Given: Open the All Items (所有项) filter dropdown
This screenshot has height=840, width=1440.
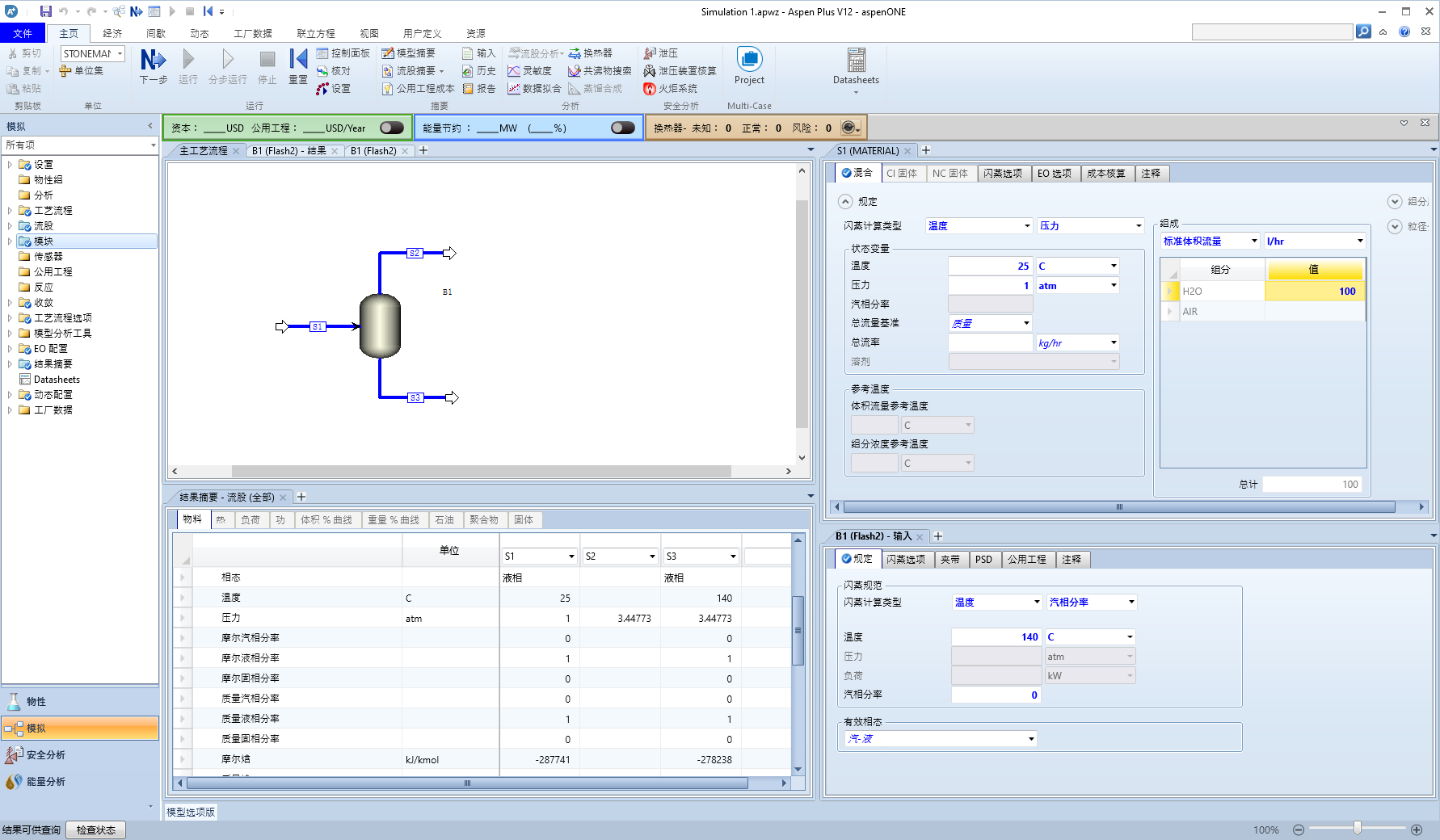Looking at the screenshot, I should click(153, 145).
